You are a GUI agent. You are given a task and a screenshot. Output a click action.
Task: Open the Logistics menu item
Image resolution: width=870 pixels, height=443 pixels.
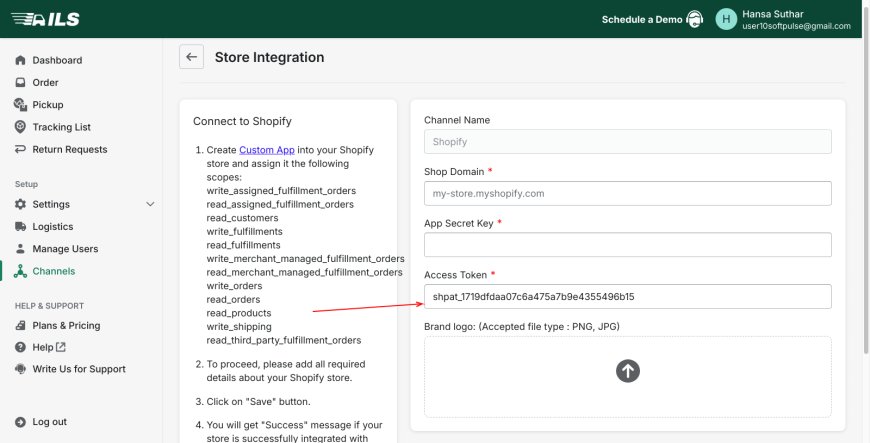[53, 226]
